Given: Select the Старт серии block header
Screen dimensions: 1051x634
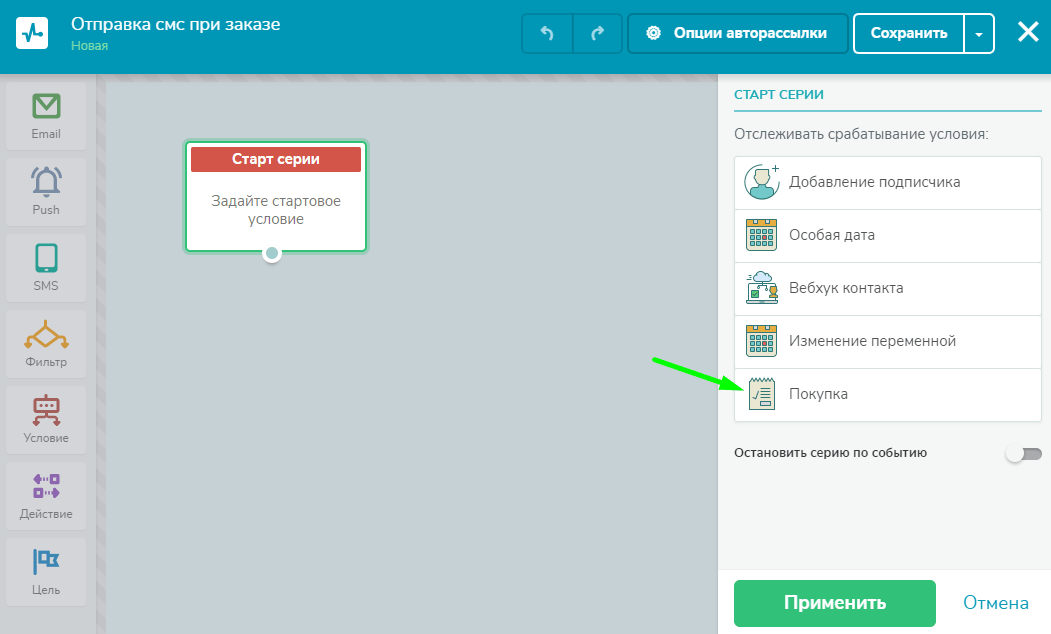Looking at the screenshot, I should [275, 159].
